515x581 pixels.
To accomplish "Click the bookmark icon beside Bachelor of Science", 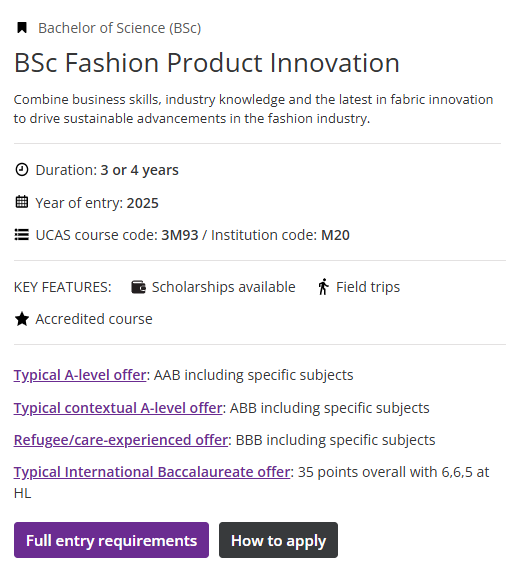I will (22, 28).
